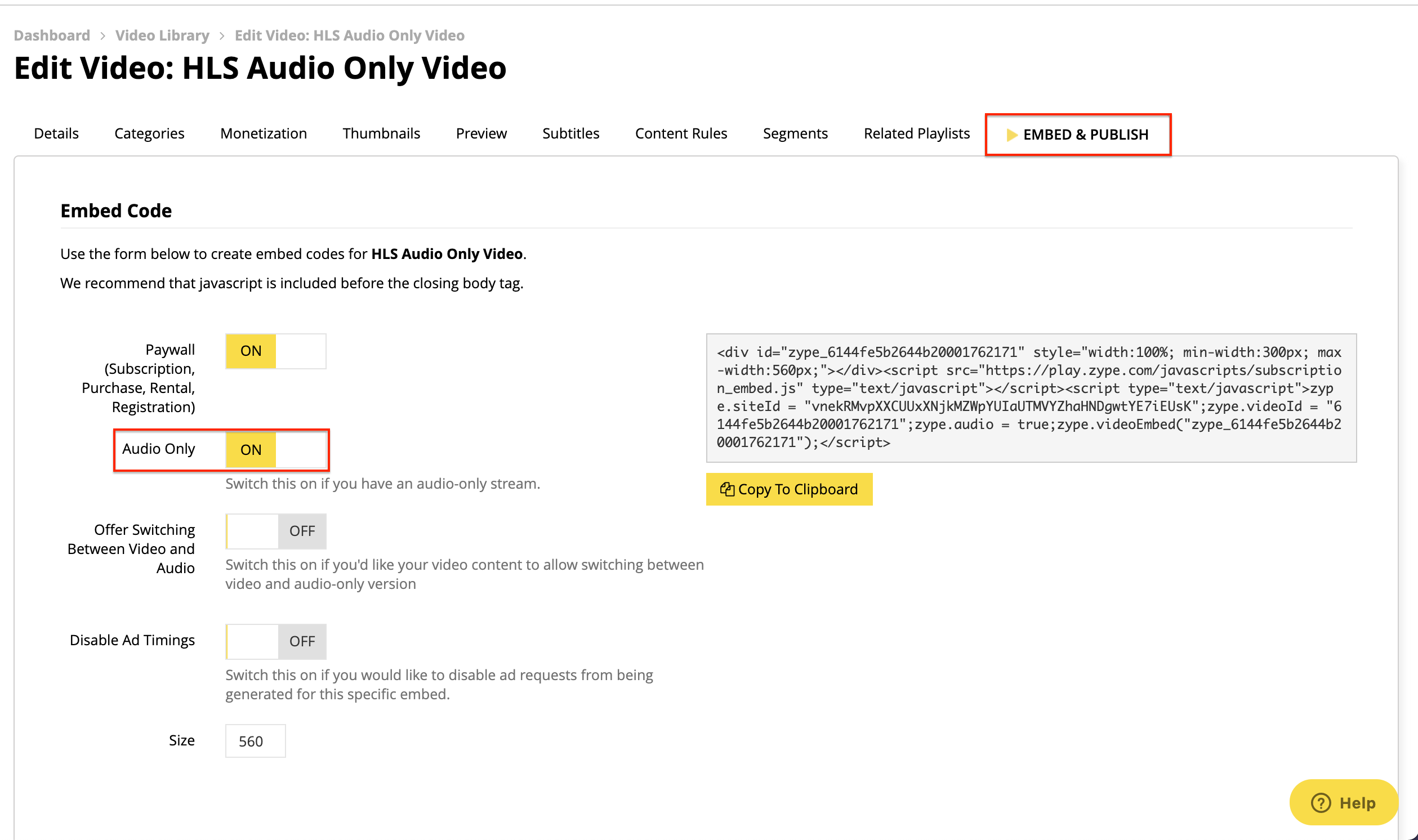Image resolution: width=1418 pixels, height=840 pixels.
Task: Select the Monetization tab
Action: (263, 133)
